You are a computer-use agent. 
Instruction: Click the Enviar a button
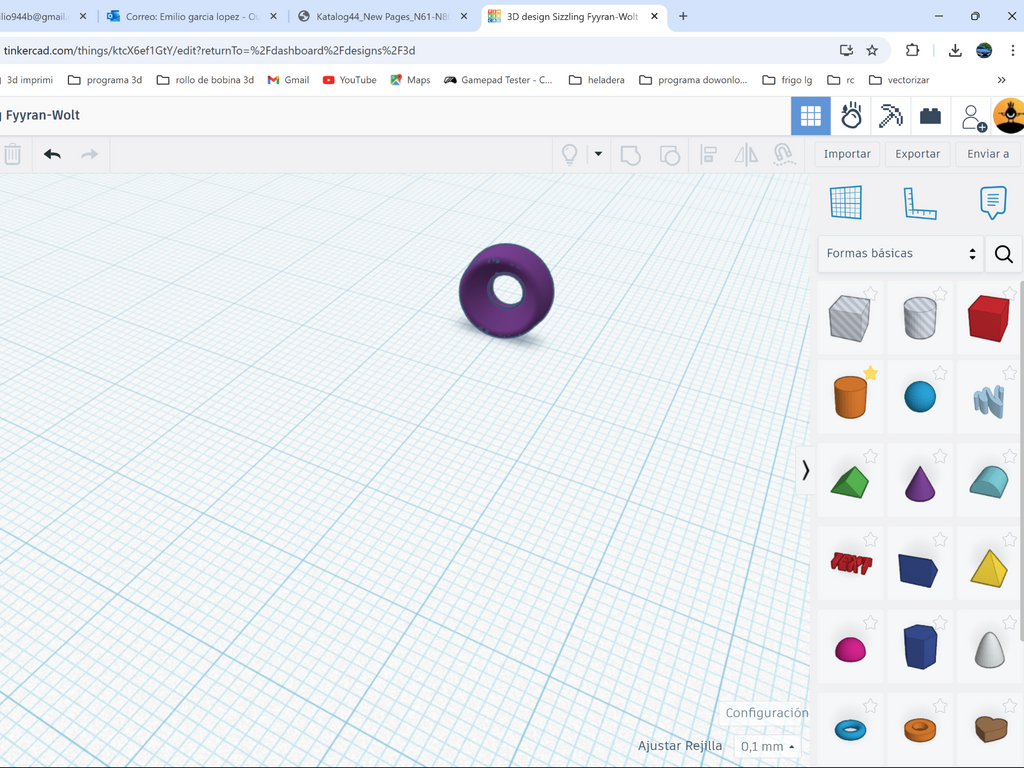click(x=988, y=154)
